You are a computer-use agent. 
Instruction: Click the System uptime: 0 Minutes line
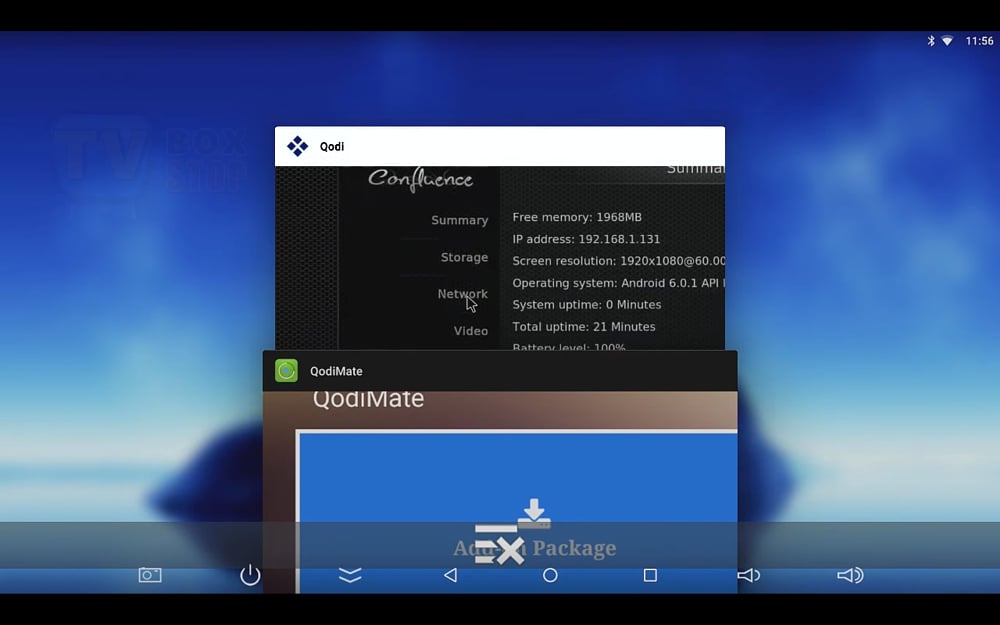click(587, 305)
